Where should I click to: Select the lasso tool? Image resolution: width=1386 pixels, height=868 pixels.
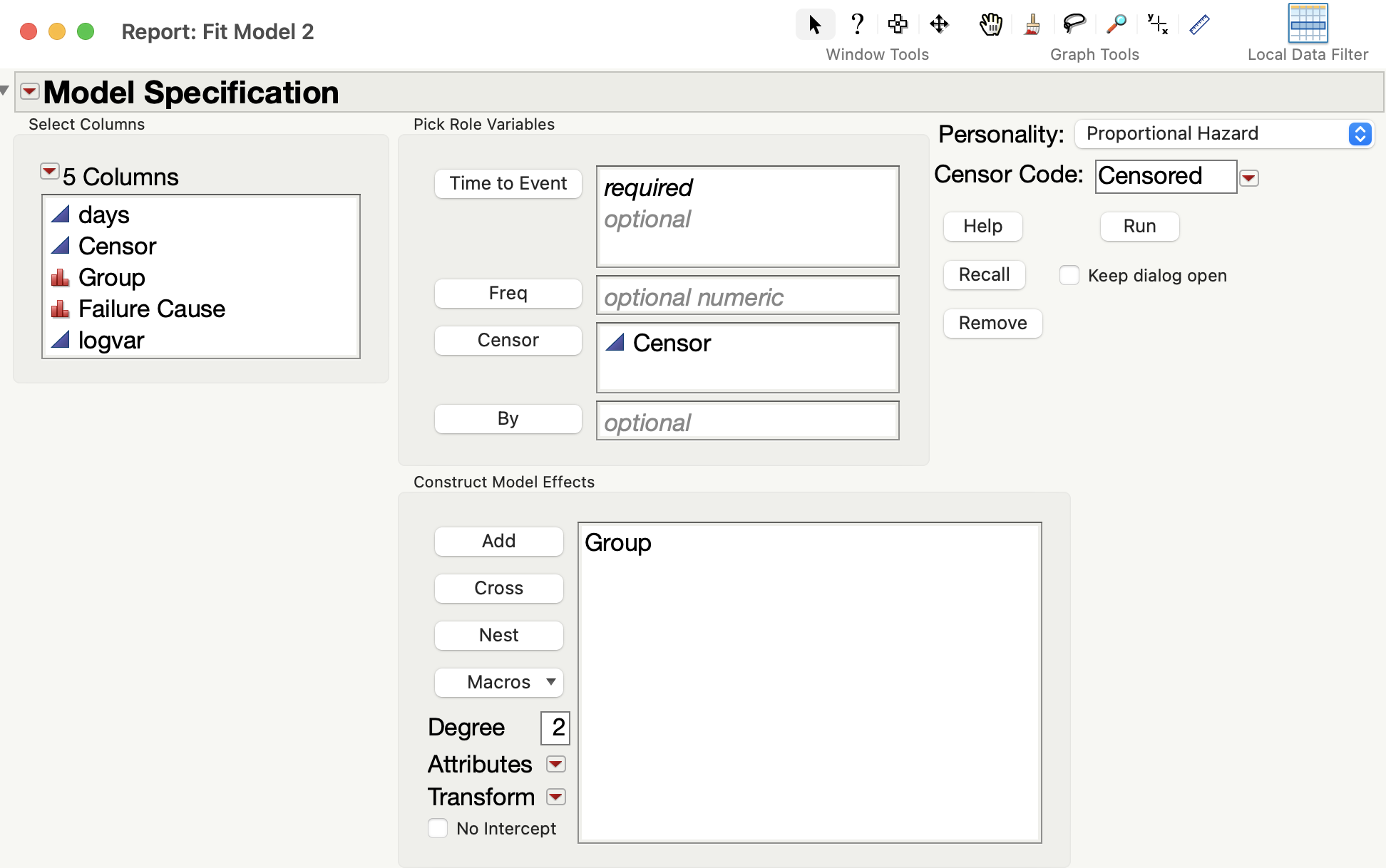pos(1074,25)
